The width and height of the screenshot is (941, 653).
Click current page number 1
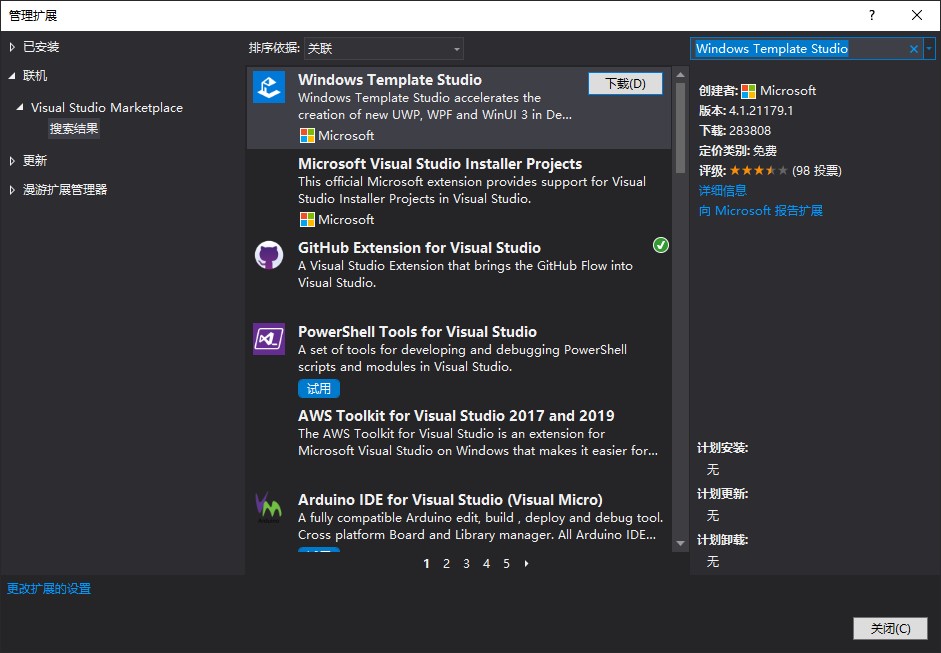pyautogui.click(x=426, y=564)
